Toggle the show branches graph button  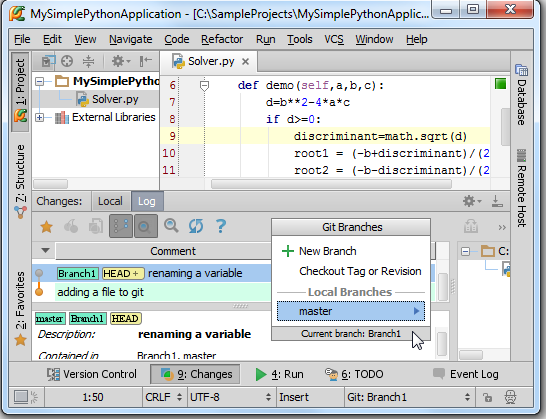[121, 226]
